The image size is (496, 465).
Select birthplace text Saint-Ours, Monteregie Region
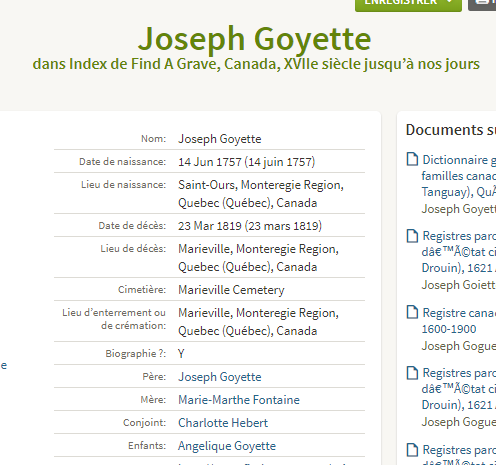pos(261,185)
